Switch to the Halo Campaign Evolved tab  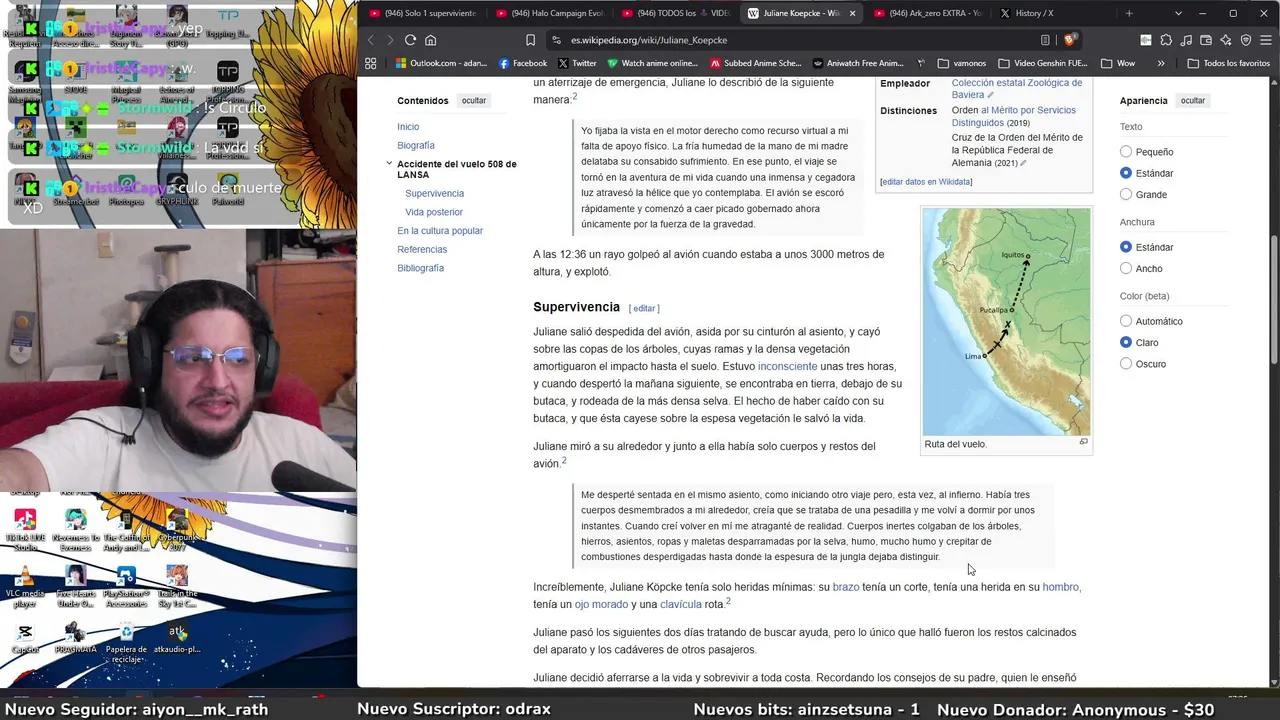[x=548, y=13]
